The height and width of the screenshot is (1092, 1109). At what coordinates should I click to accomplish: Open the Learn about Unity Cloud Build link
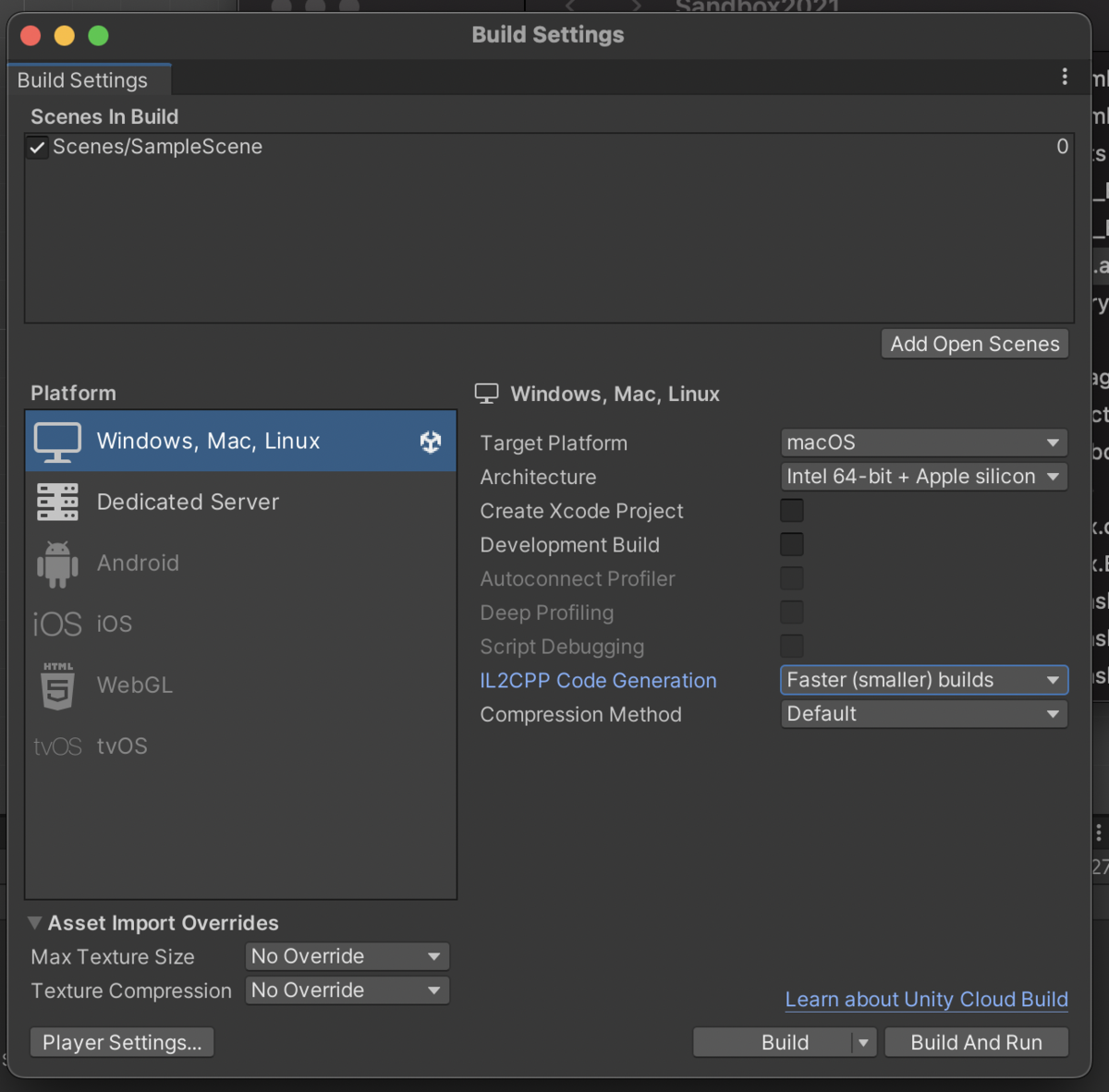(926, 999)
